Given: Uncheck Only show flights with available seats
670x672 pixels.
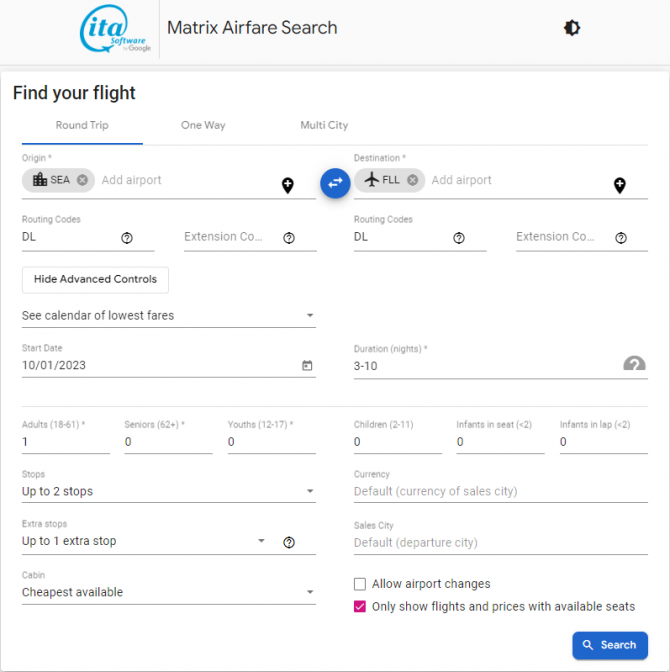Looking at the screenshot, I should click(360, 607).
